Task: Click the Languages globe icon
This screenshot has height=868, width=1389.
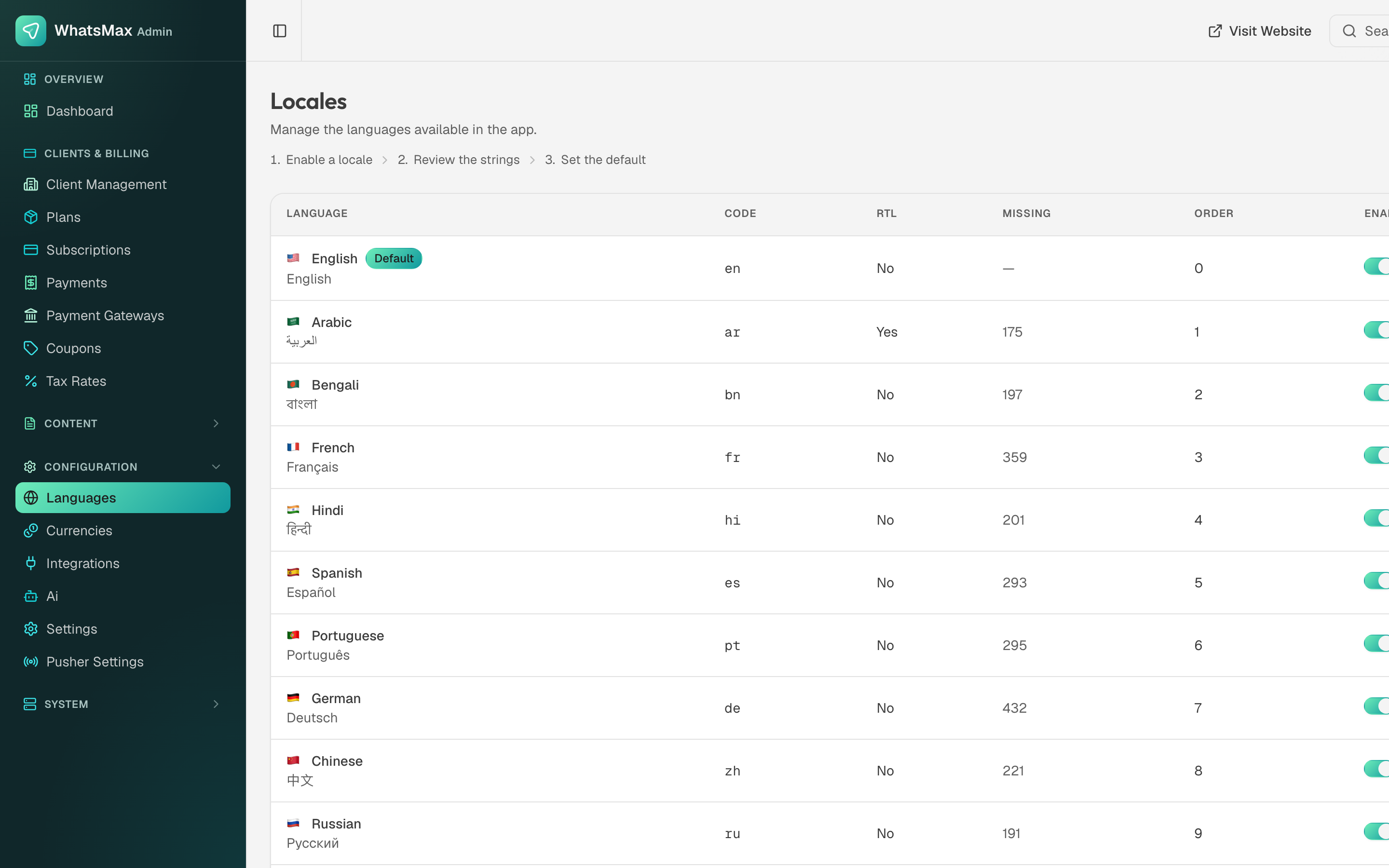Action: click(30, 498)
